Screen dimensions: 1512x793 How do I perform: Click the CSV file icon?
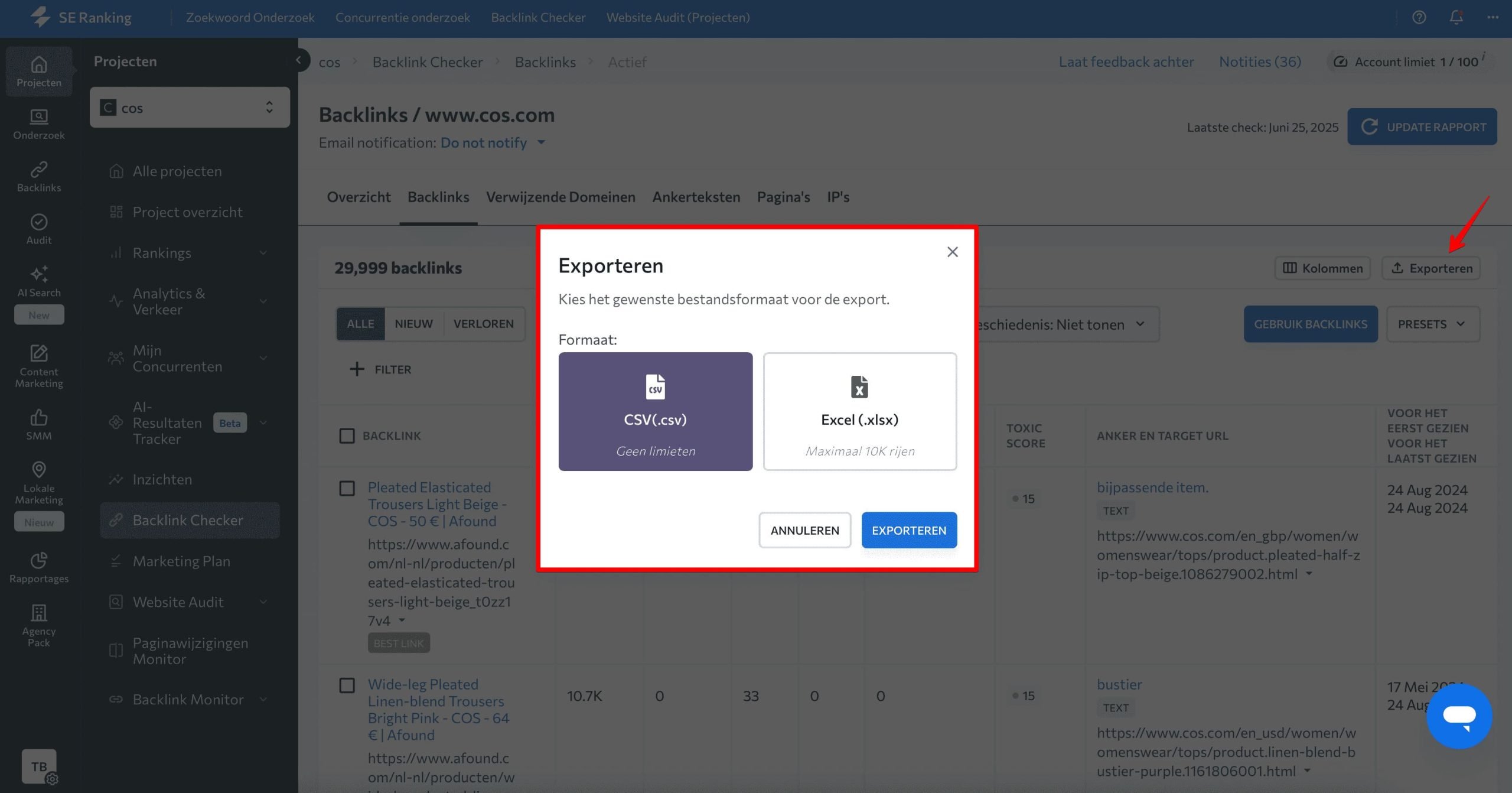pos(655,387)
